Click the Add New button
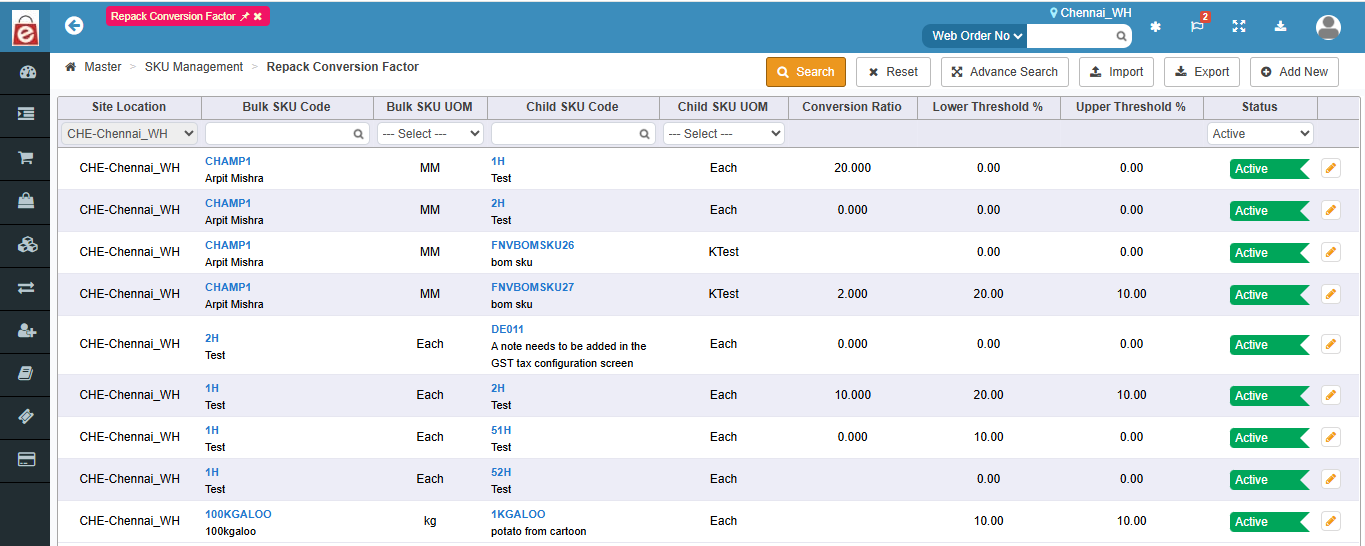This screenshot has width=1365, height=546. click(x=1294, y=72)
